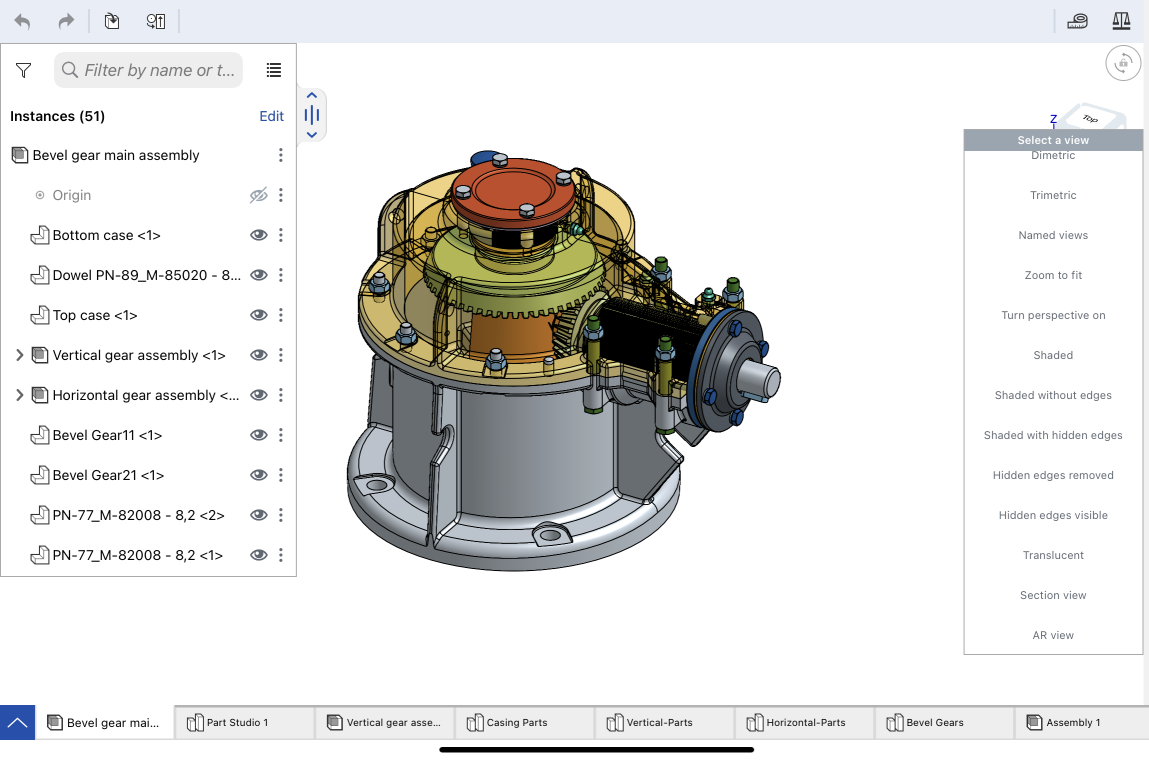Viewport: 1149px width, 760px height.
Task: Open the measure tape tool
Action: point(1077,21)
